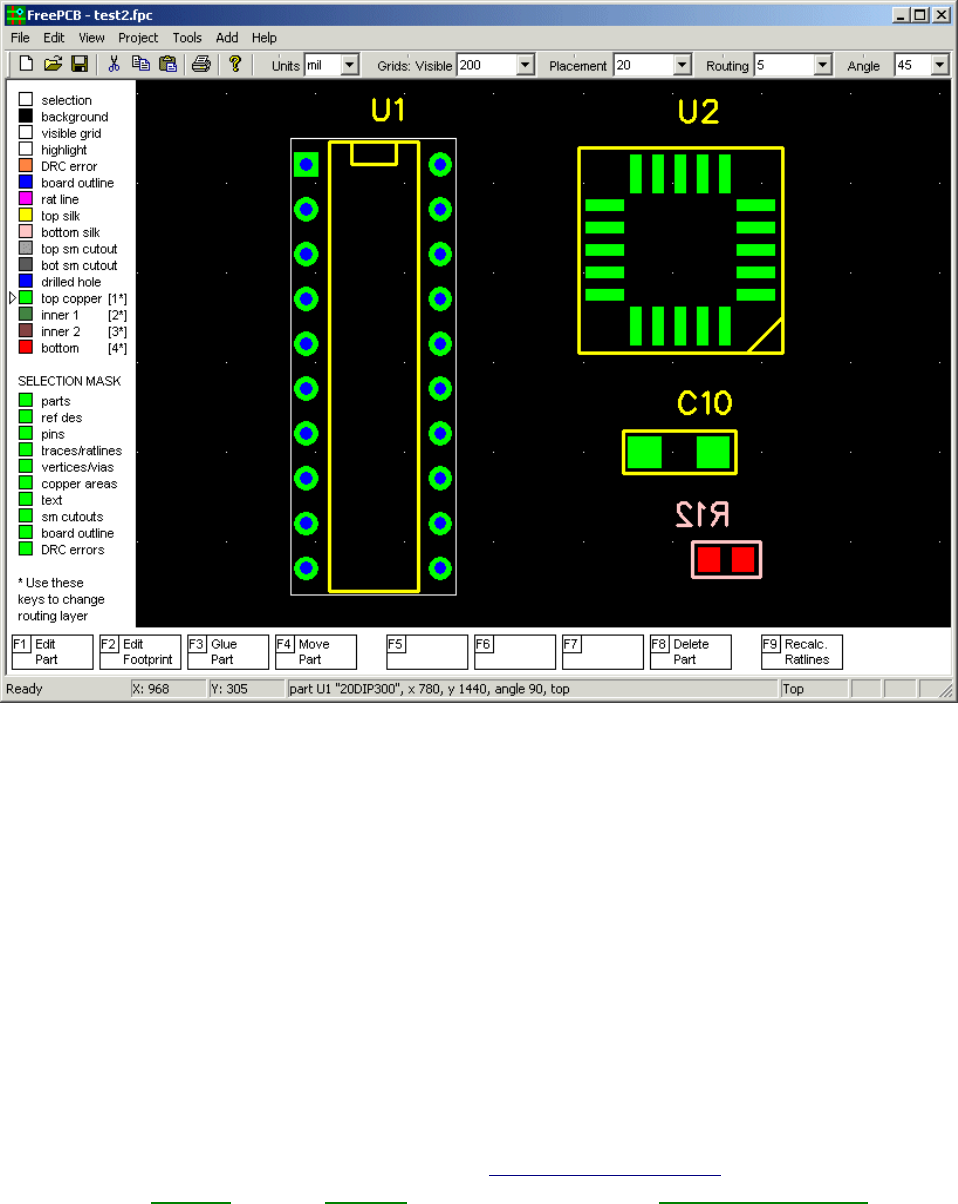The image size is (958, 1204).
Task: Toggle the text selection mask
Action: pos(26,500)
